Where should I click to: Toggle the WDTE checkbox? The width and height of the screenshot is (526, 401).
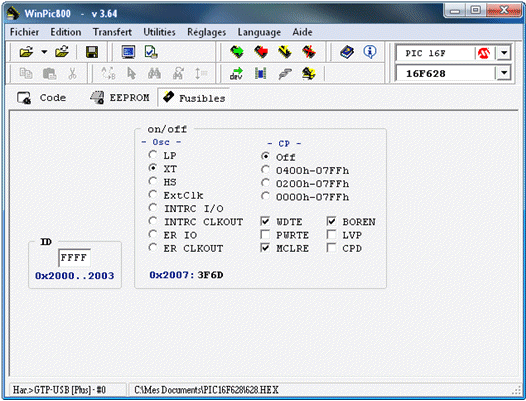265,221
